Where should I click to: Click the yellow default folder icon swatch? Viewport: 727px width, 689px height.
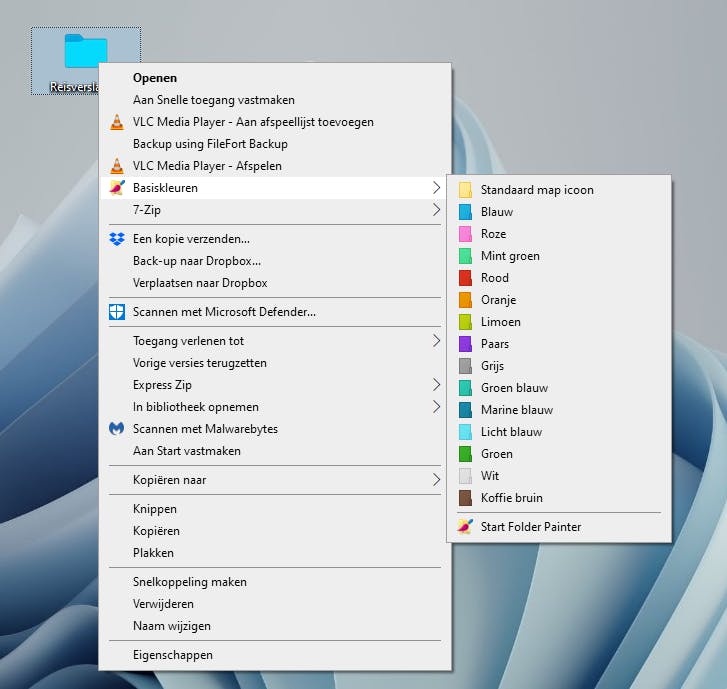[x=465, y=190]
